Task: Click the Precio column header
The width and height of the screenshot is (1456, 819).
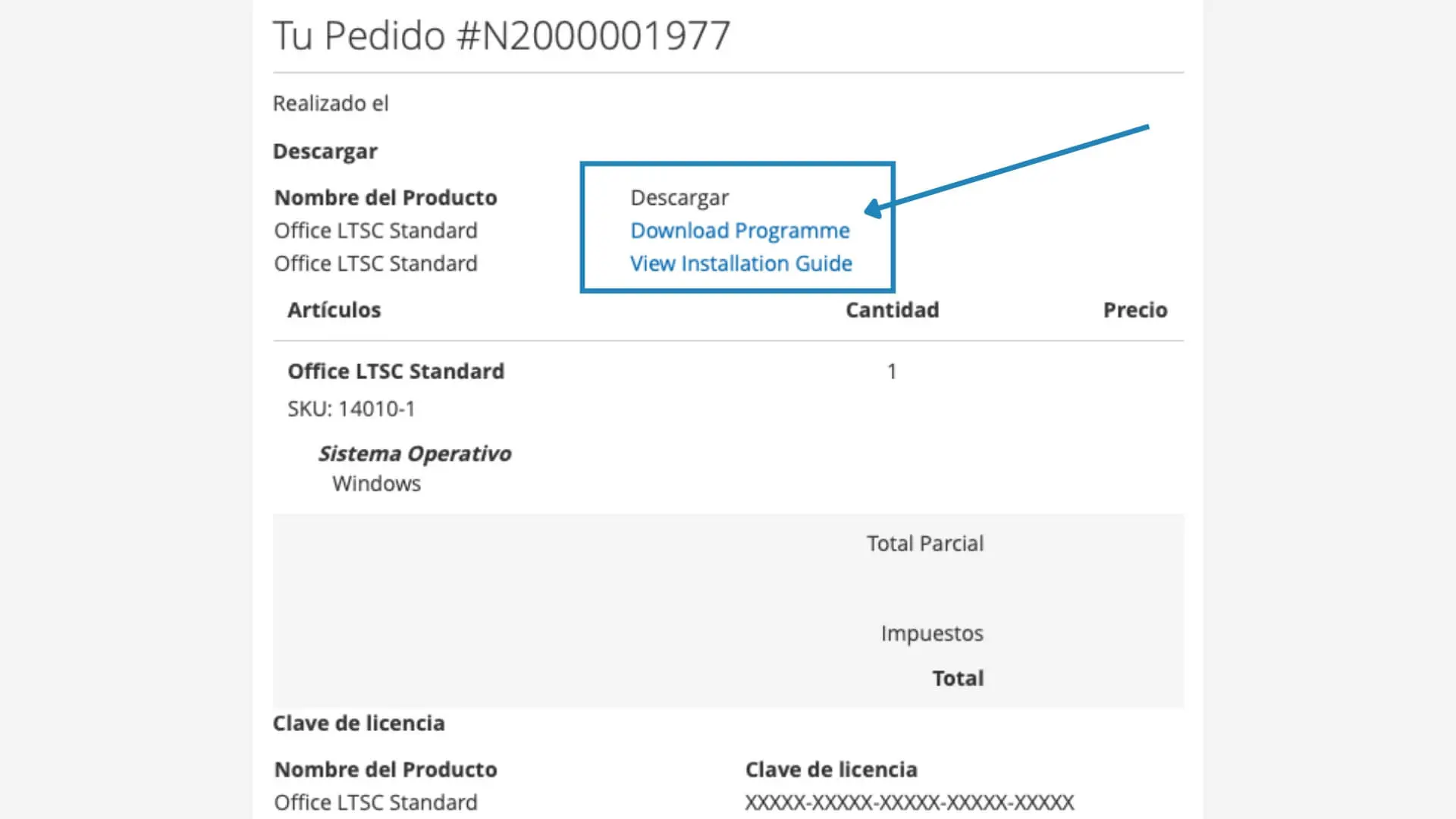Action: pyautogui.click(x=1134, y=310)
